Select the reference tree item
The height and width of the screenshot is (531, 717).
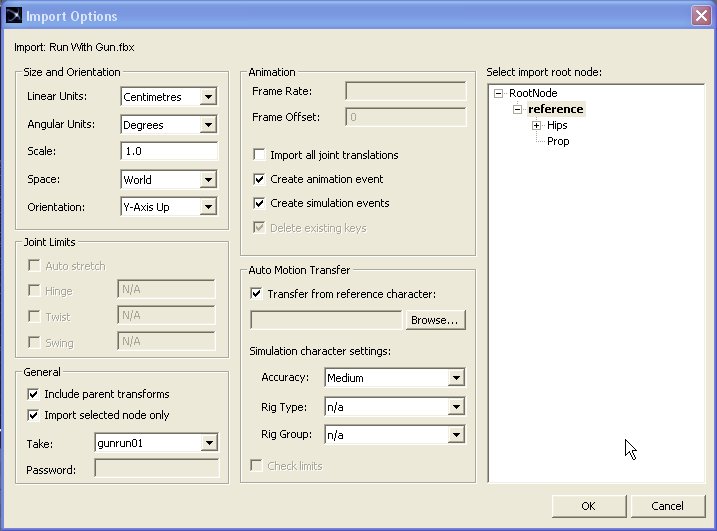556,109
